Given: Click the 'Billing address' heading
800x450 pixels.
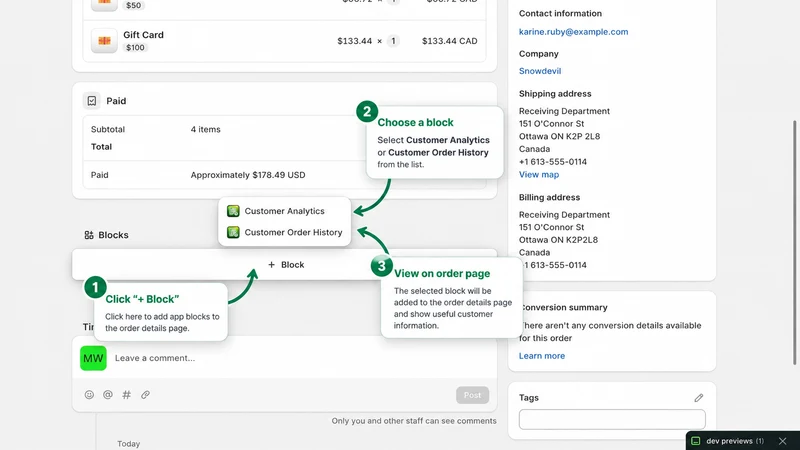Looking at the screenshot, I should click(549, 197).
